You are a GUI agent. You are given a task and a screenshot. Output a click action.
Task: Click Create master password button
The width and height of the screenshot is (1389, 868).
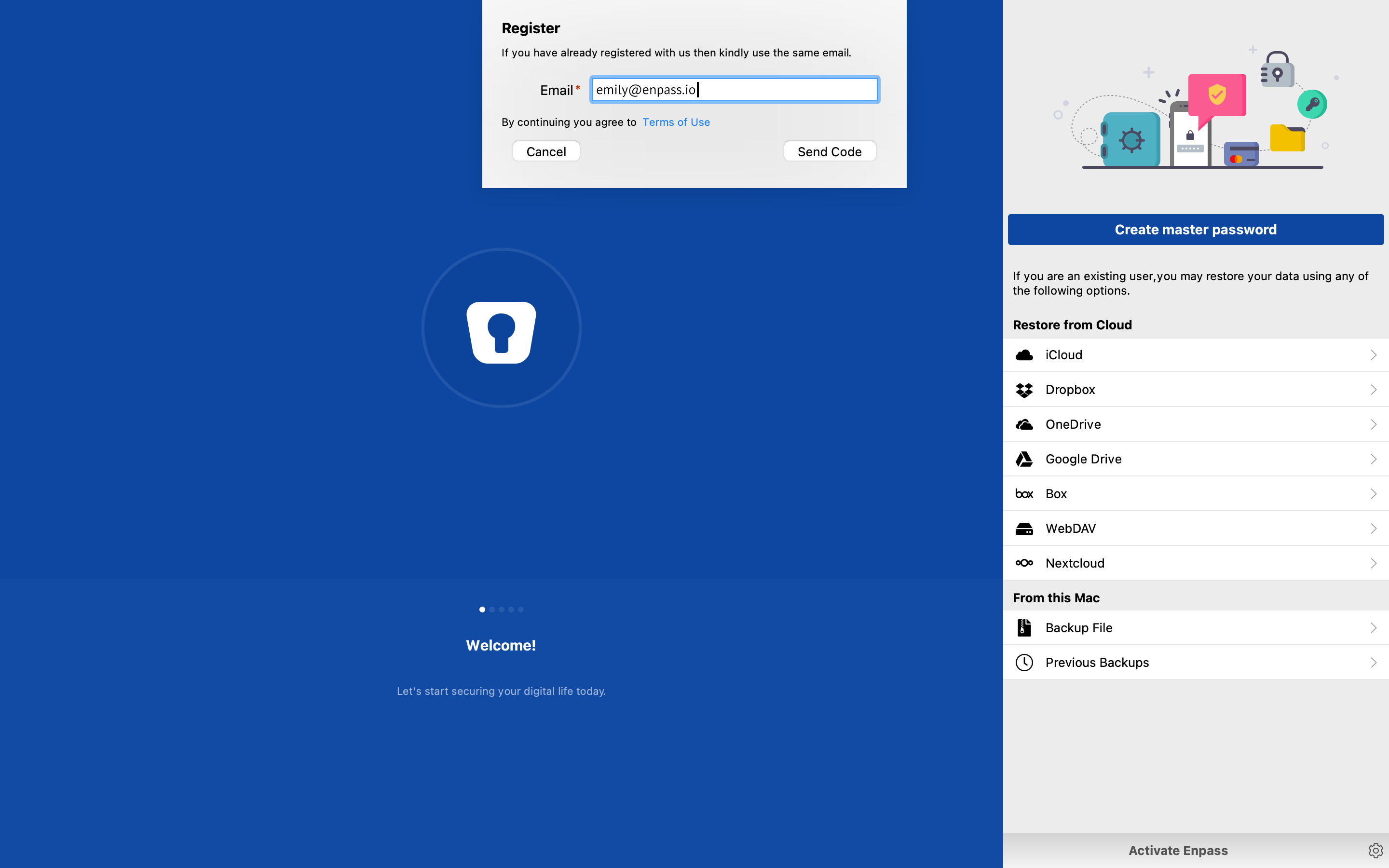[1196, 230]
